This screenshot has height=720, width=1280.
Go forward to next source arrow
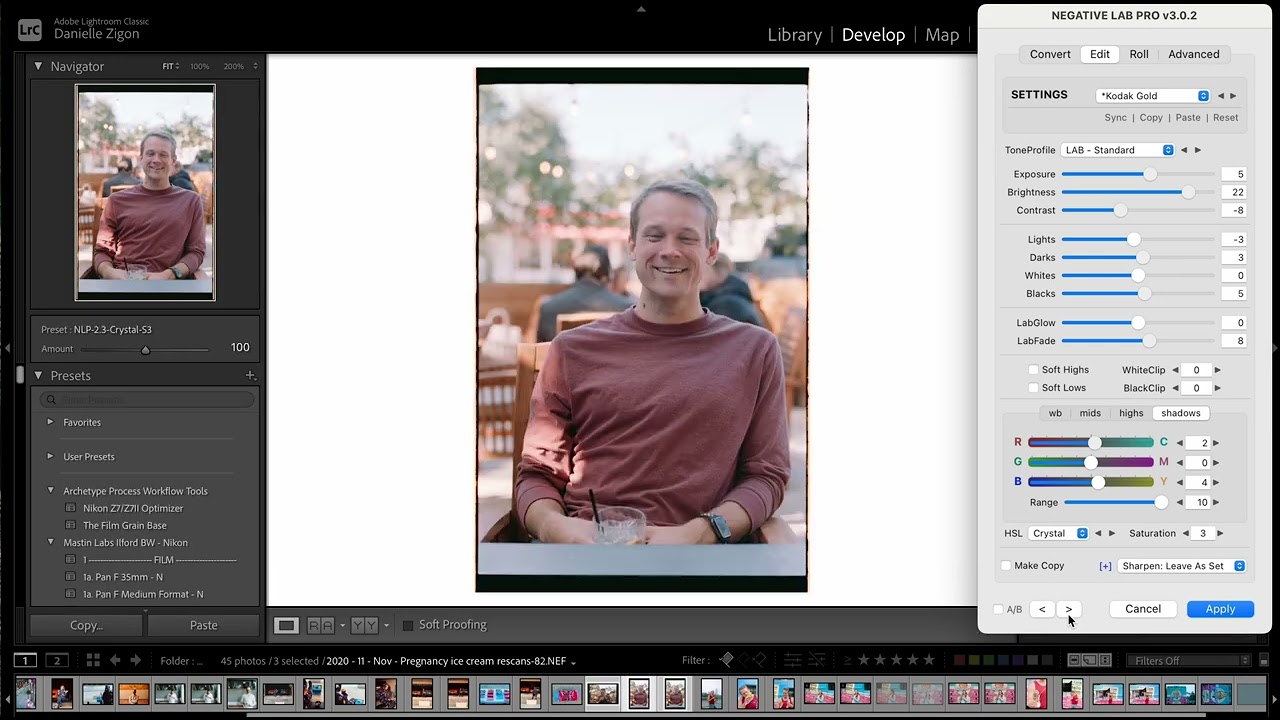tap(138, 660)
